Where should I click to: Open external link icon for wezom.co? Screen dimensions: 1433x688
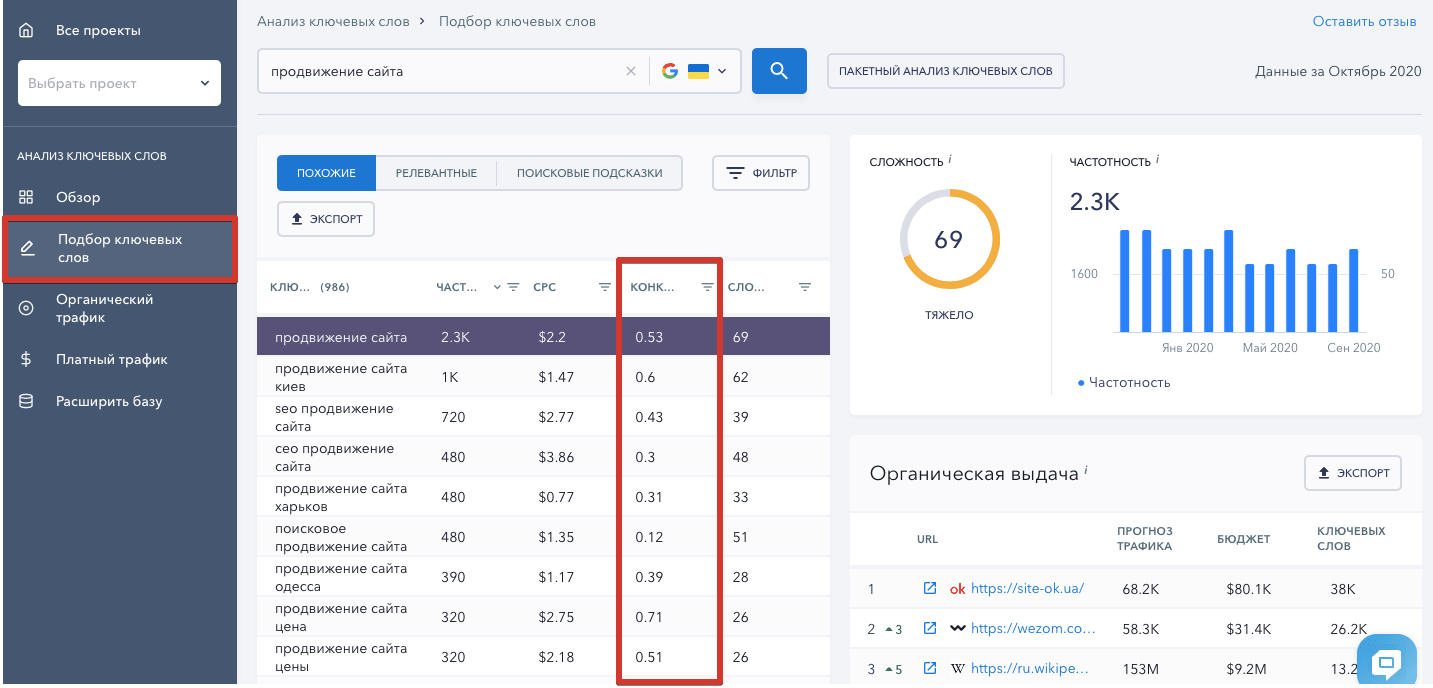[x=930, y=628]
